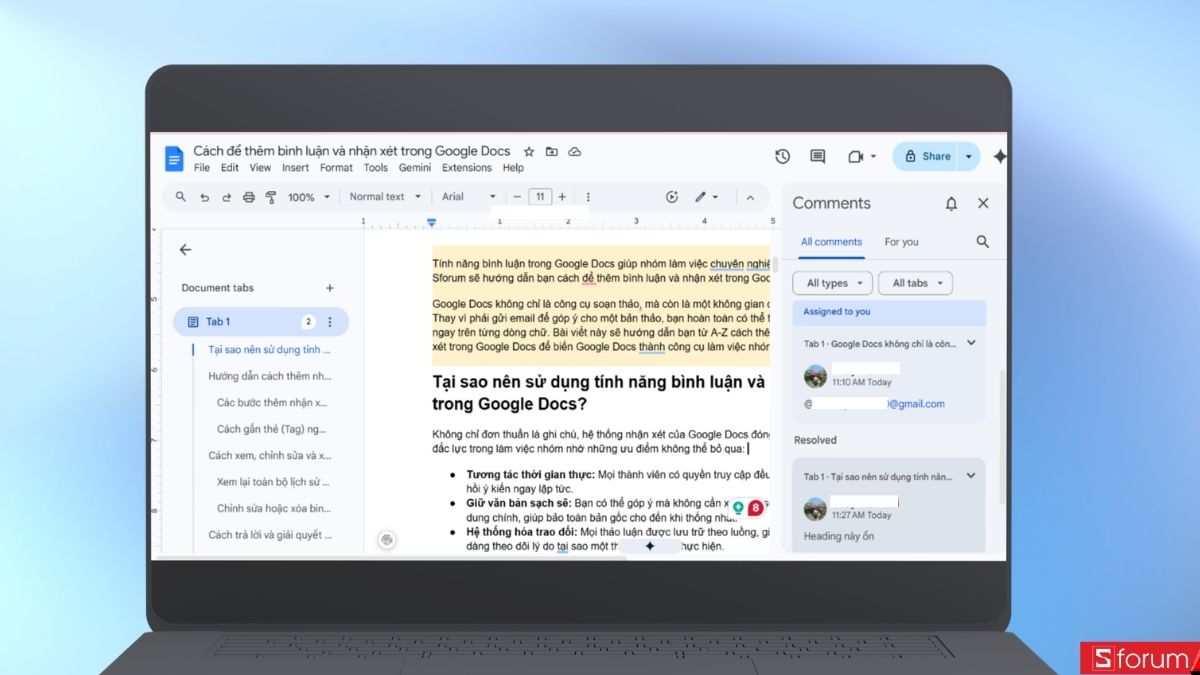Expand the Google Docs không chỉ comment thread
Viewport: 1200px width, 675px height.
(x=971, y=343)
